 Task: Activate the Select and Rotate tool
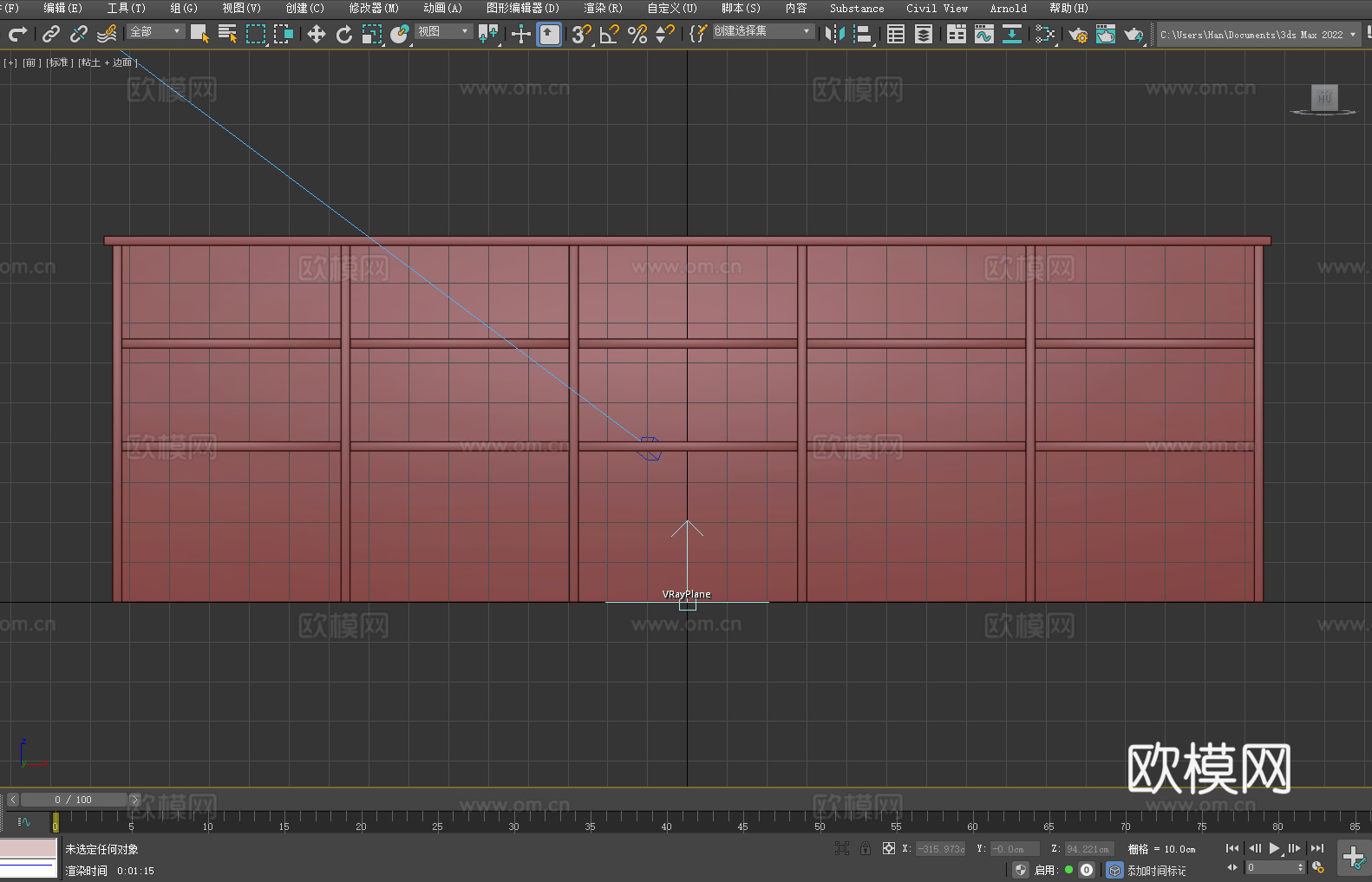pyautogui.click(x=344, y=34)
